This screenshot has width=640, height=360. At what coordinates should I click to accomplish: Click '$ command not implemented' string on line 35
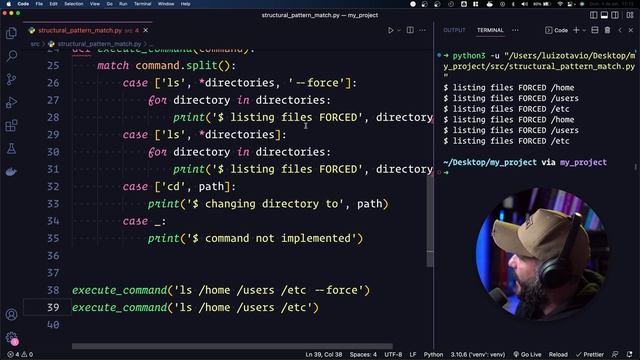tap(272, 238)
